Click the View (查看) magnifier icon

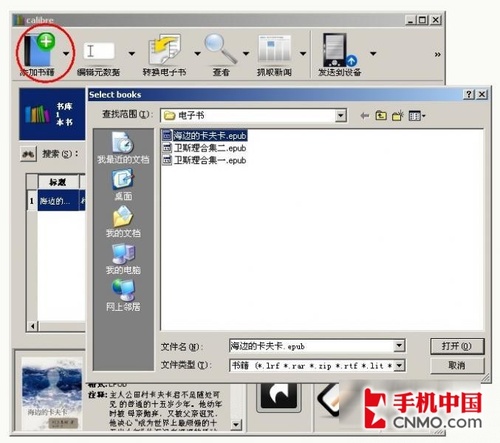pyautogui.click(x=220, y=49)
